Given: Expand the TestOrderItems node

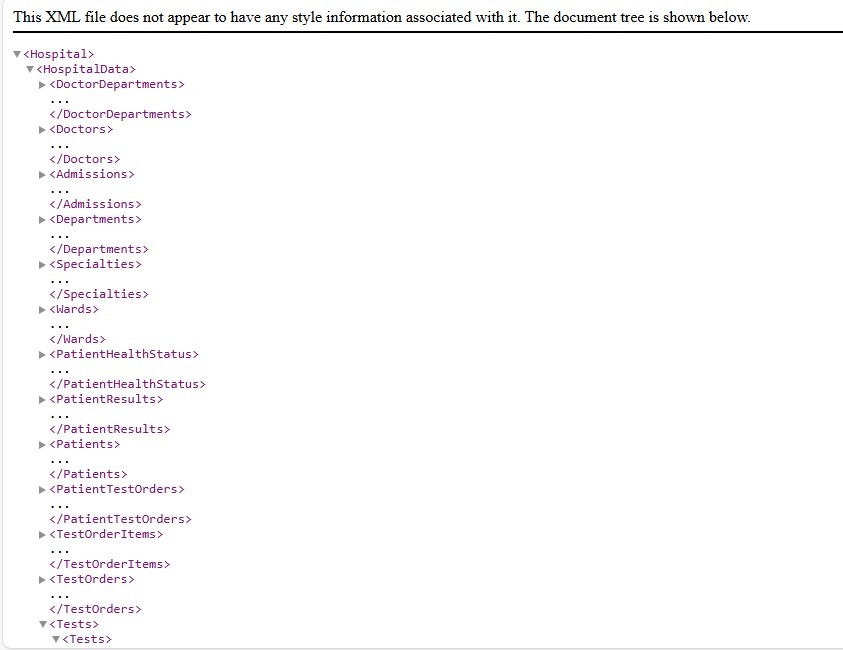Looking at the screenshot, I should point(42,534).
